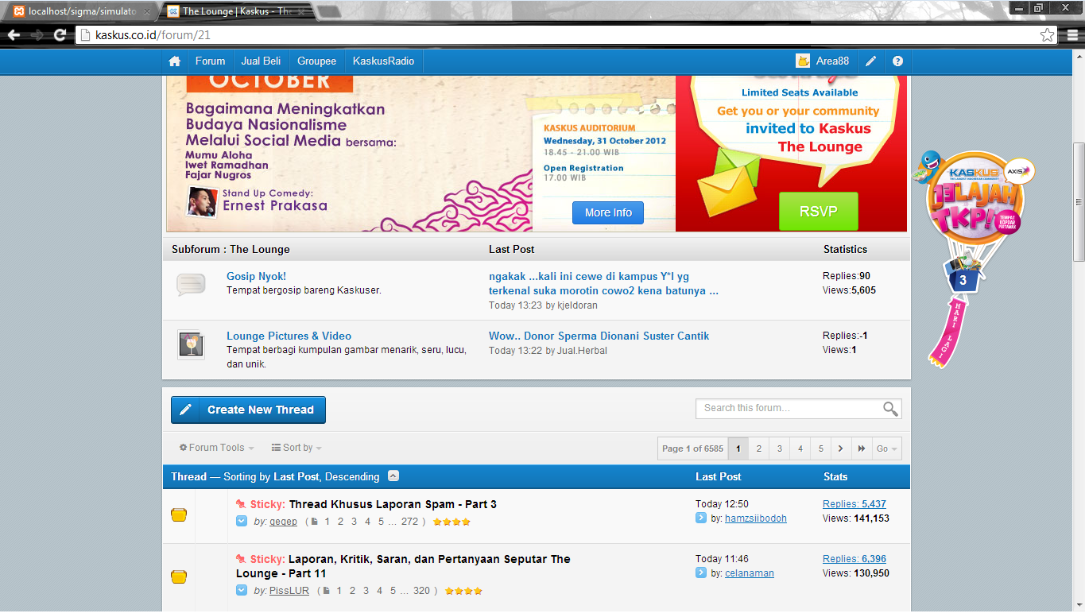Open Chrome menu icon
The image size is (1085, 612).
1073,35
